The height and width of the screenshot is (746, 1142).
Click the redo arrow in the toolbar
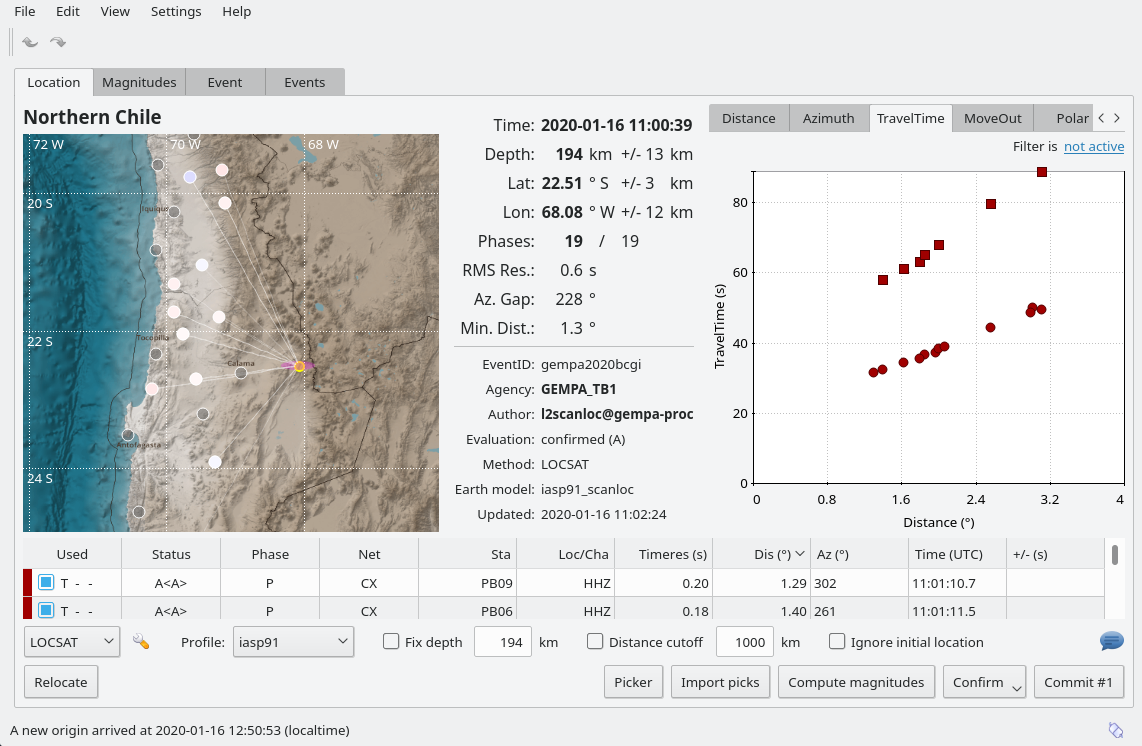click(x=58, y=42)
